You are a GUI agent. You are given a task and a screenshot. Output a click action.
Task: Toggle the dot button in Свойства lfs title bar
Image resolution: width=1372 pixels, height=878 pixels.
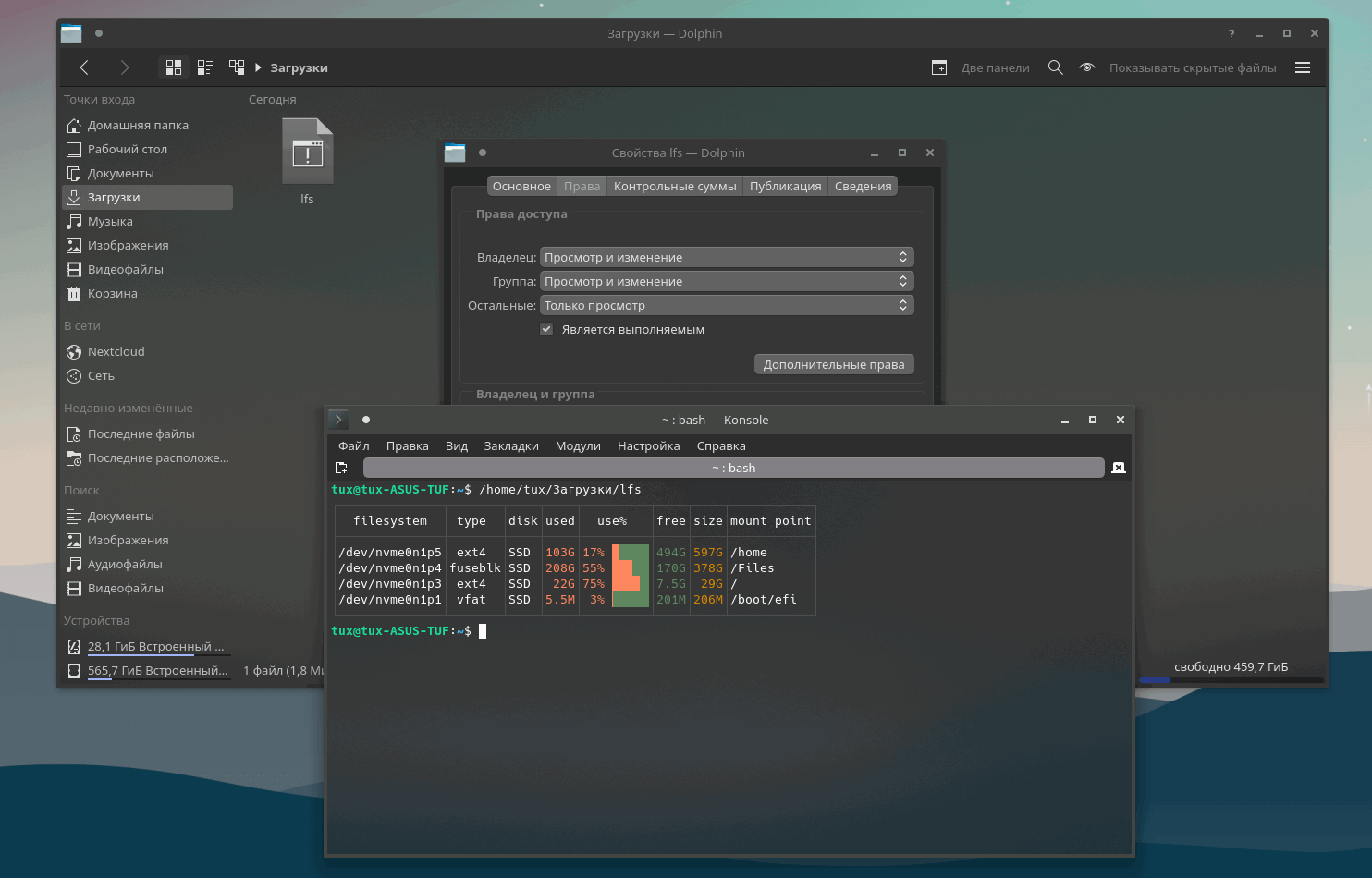(x=483, y=152)
